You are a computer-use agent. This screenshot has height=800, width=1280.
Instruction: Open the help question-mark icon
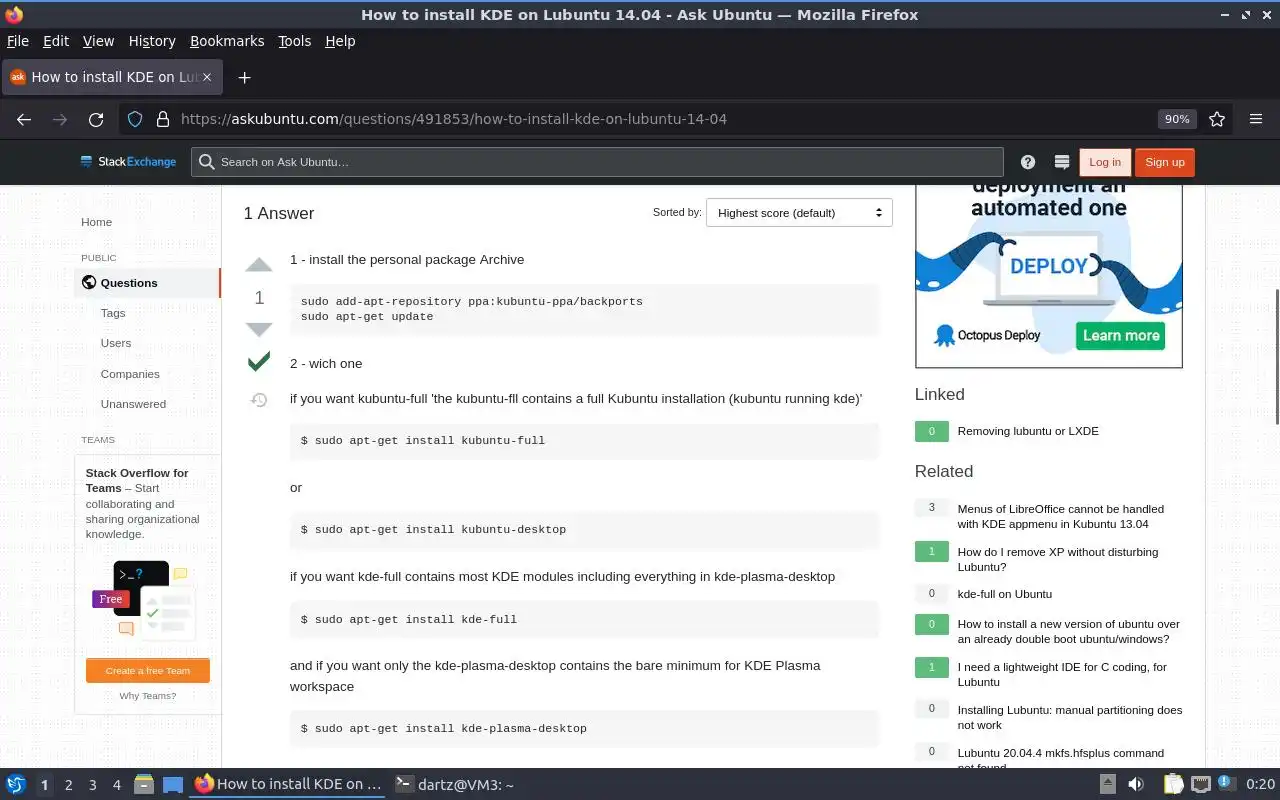click(1028, 162)
